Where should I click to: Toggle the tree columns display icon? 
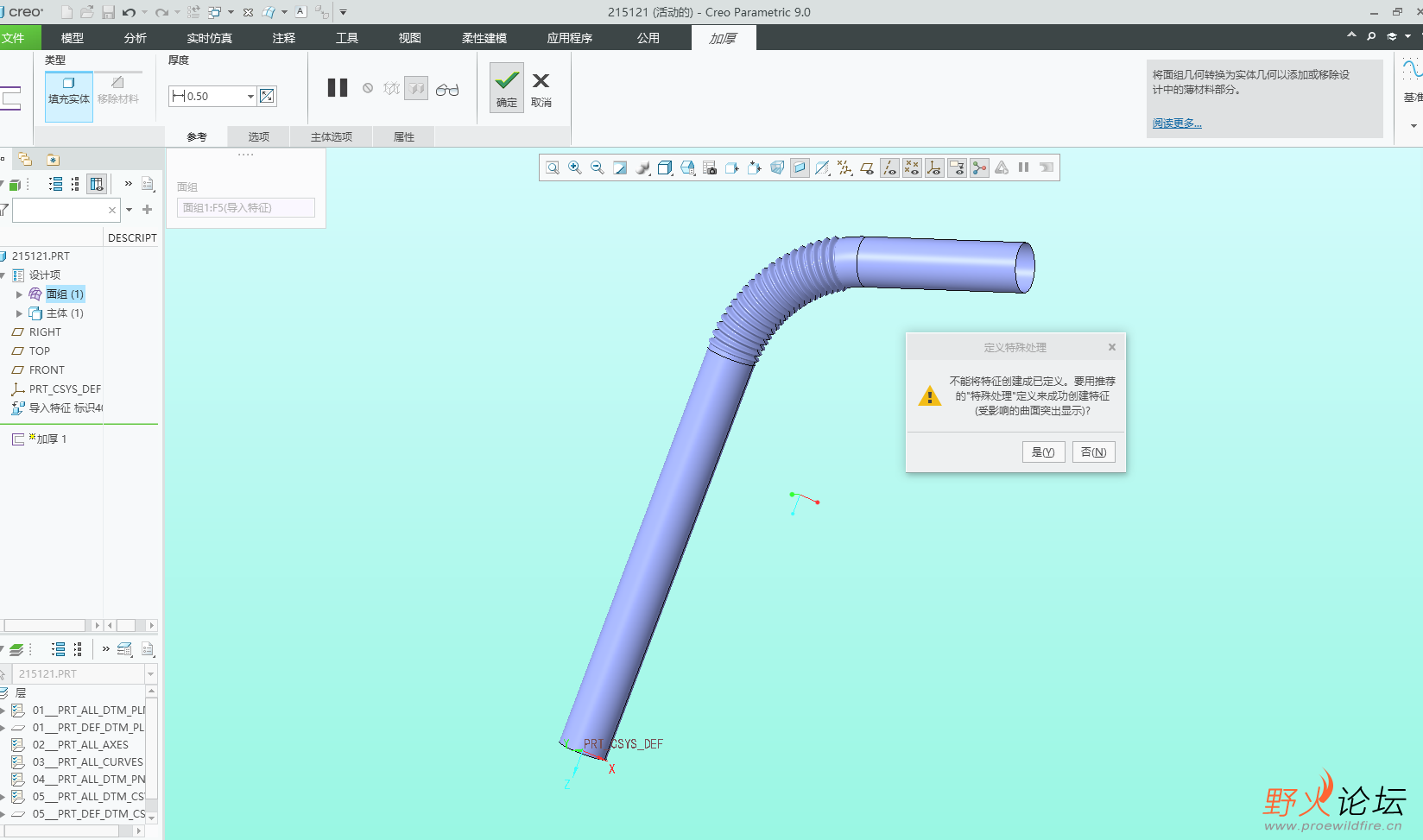point(97,184)
